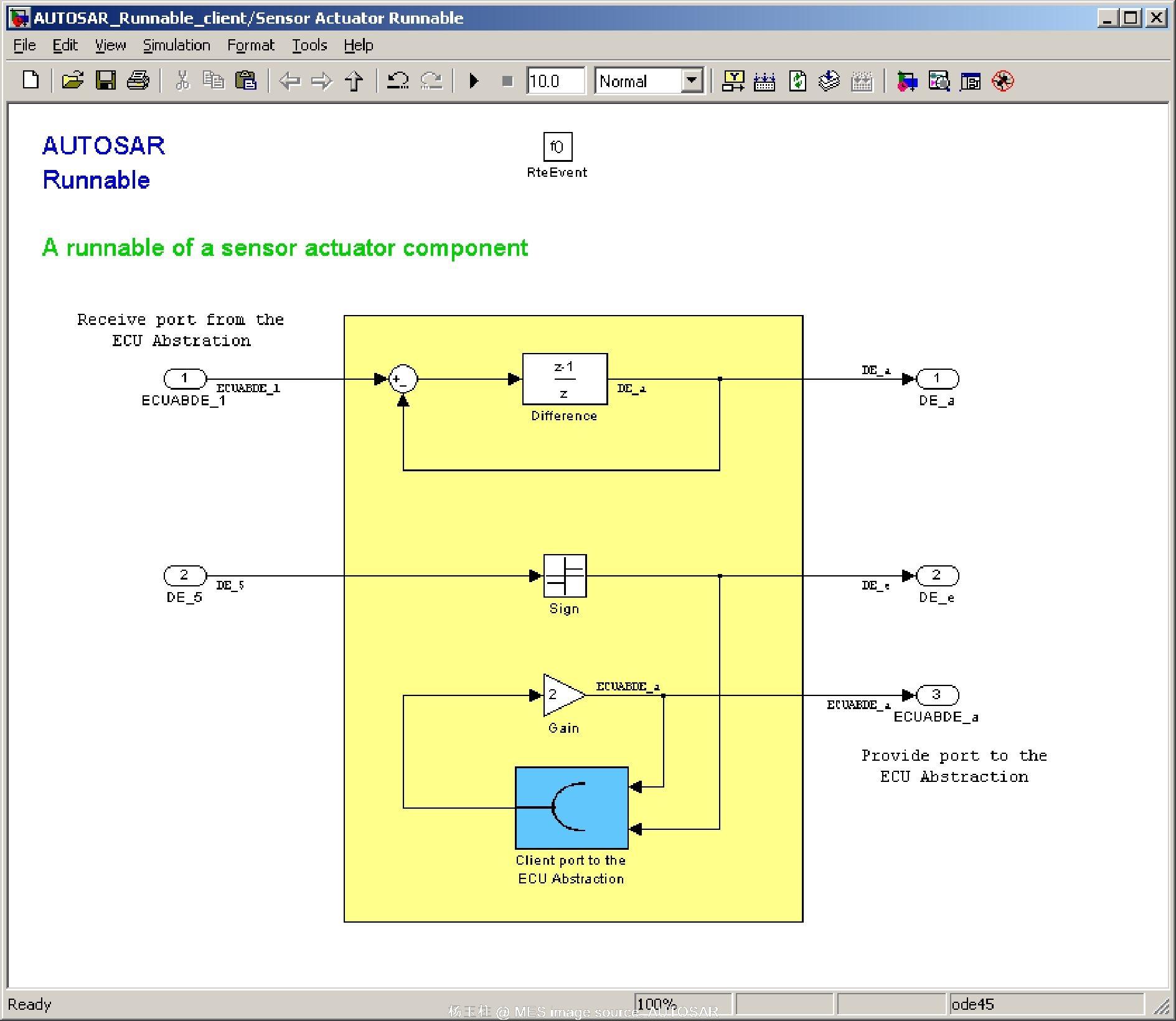Screen dimensions: 1176x1021
Task: Create a new model
Action: coord(30,81)
